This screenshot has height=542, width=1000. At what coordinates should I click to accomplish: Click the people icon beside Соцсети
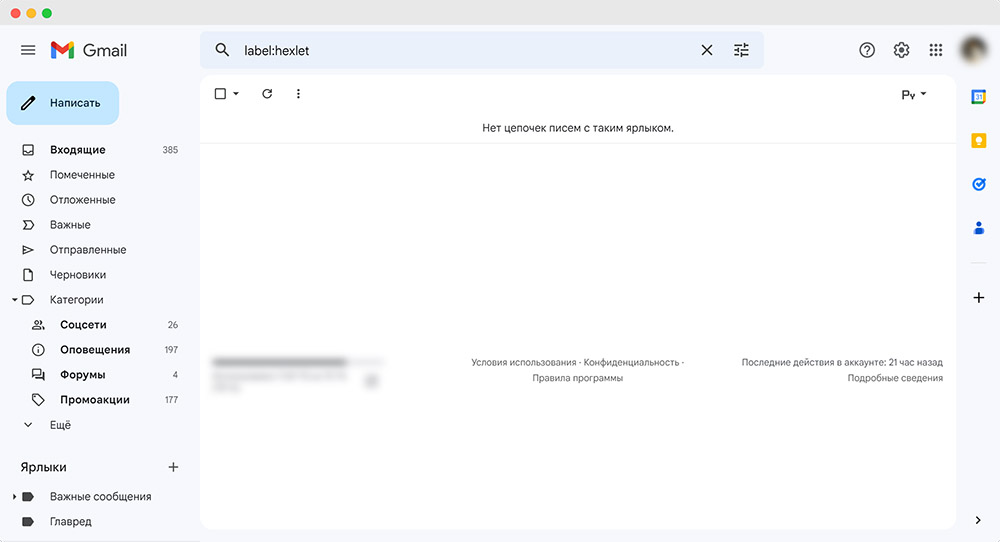pyautogui.click(x=38, y=325)
